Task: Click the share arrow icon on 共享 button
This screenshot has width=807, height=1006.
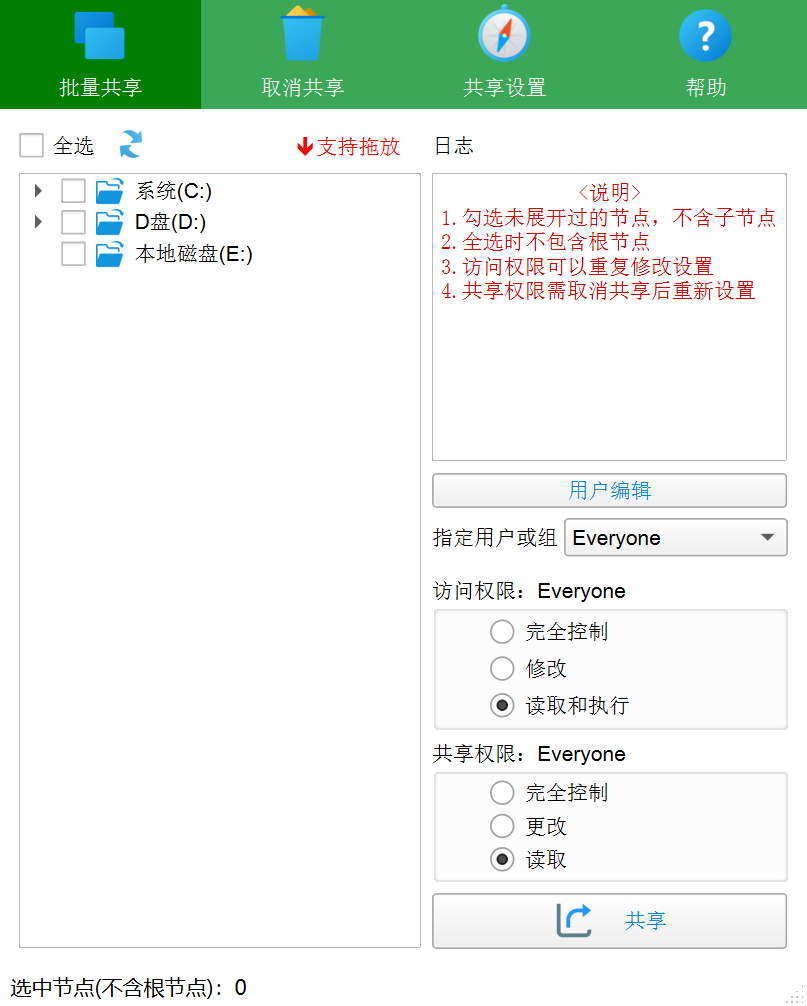Action: [x=573, y=920]
